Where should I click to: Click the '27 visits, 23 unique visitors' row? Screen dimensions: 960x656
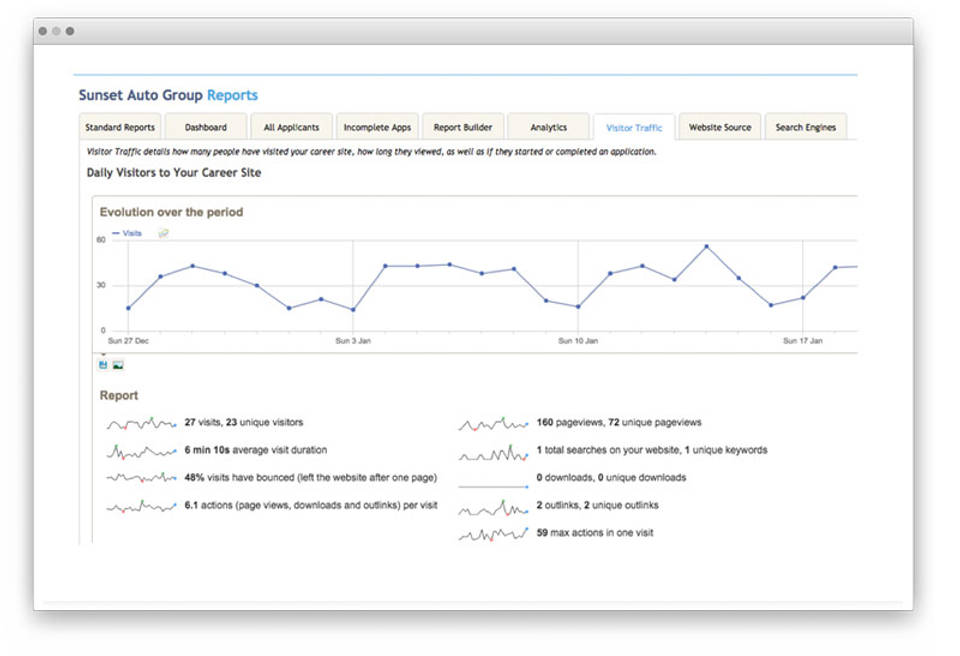coord(243,423)
